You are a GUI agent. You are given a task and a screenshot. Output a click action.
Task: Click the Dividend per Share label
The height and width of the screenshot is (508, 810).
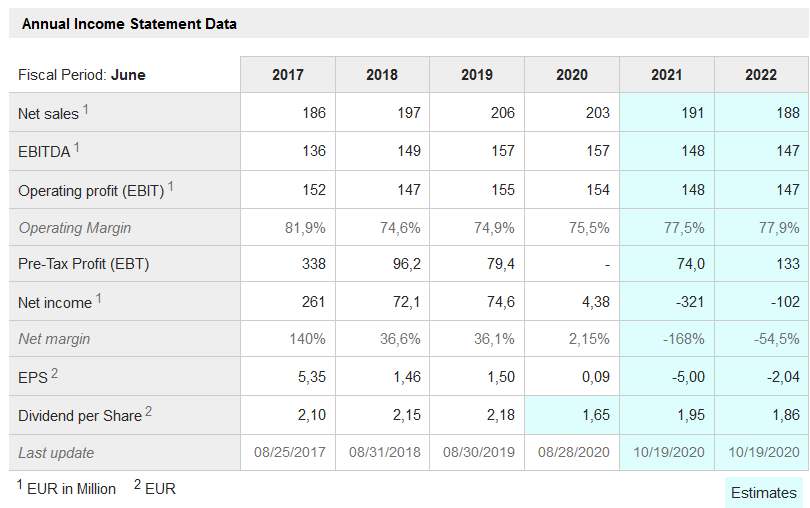[x=80, y=415]
